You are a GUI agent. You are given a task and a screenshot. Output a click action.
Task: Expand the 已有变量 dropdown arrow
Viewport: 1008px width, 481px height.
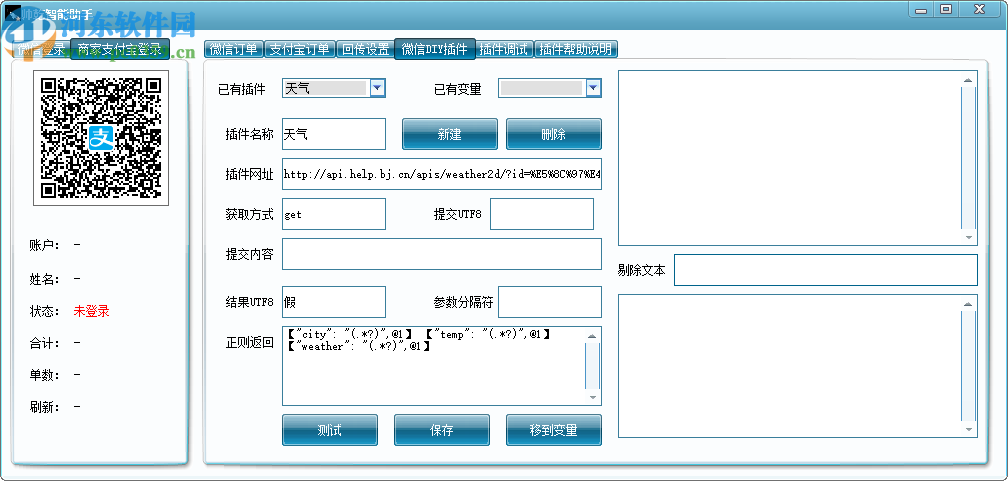click(x=593, y=88)
